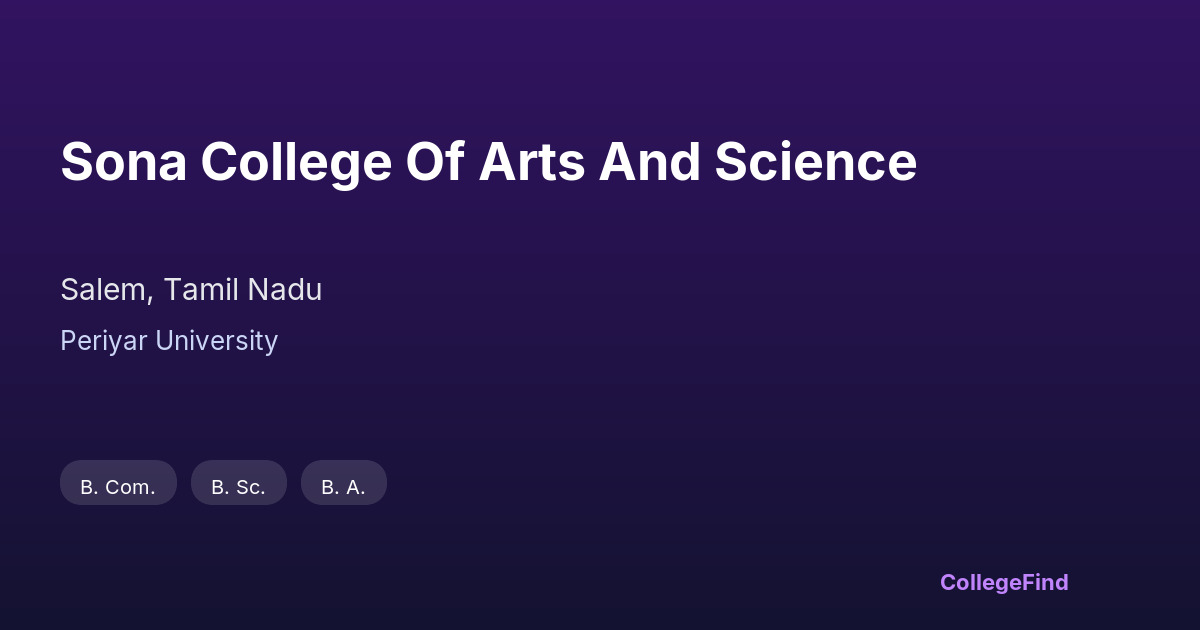This screenshot has width=1200, height=630.
Task: Click the Sona College Of Arts And Science title
Action: coord(488,162)
